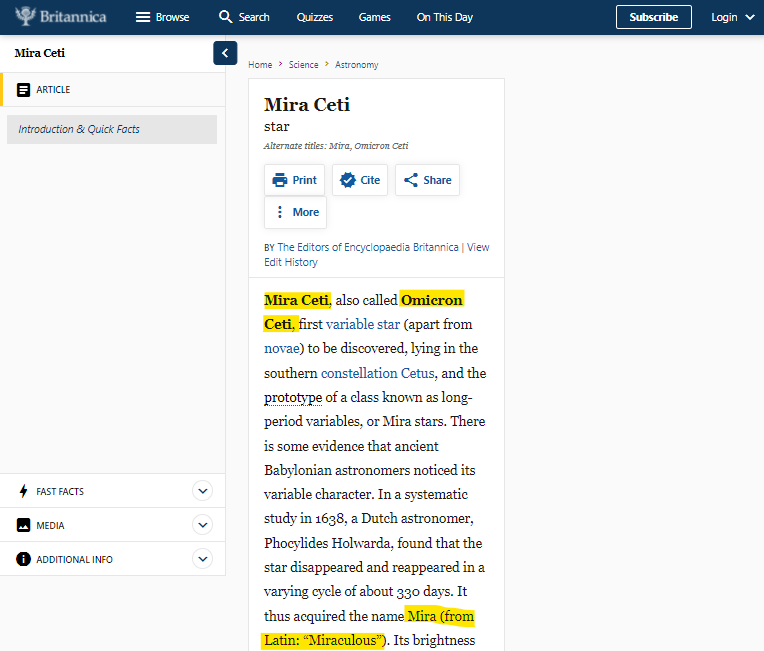Click the highlighted 'Mira (from' text

[440, 616]
